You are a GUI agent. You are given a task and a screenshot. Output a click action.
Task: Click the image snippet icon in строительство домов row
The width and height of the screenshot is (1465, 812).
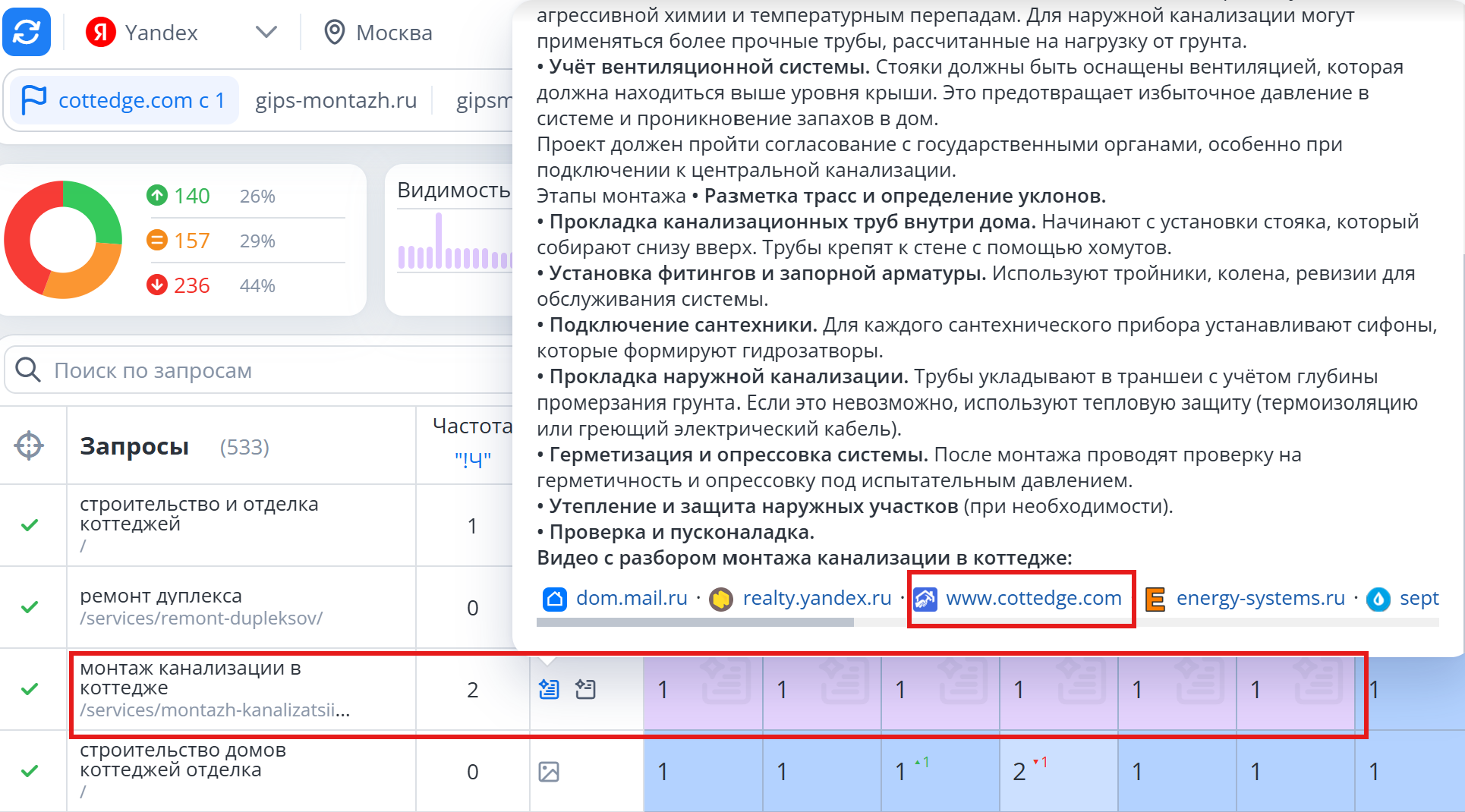pos(549,772)
